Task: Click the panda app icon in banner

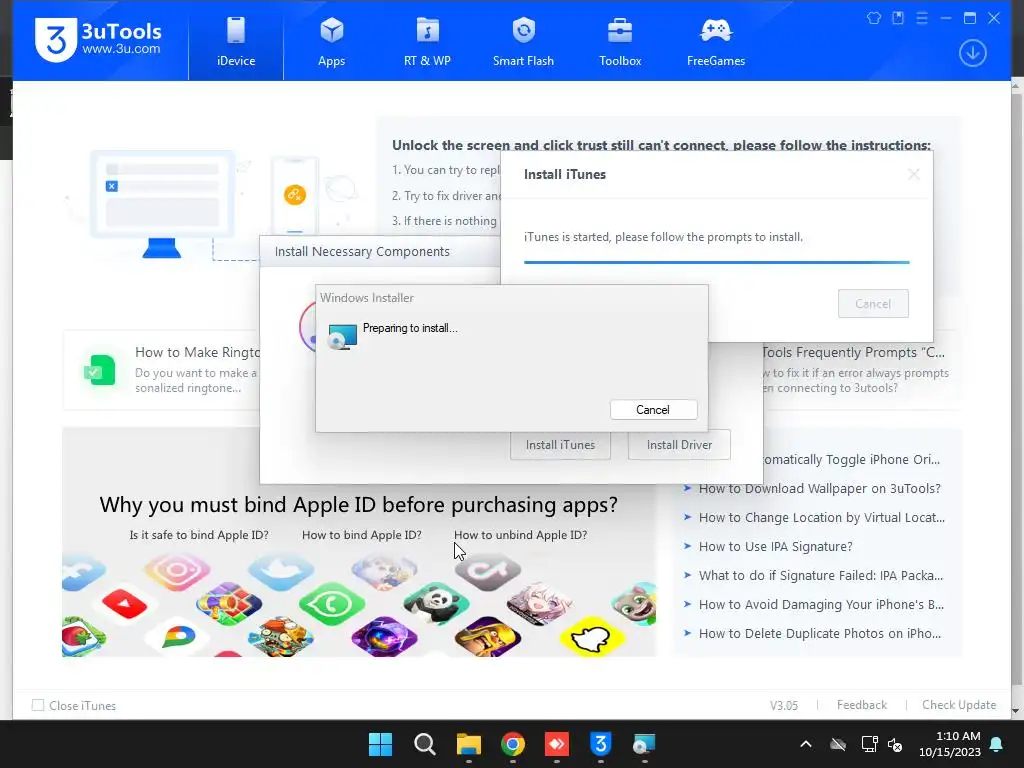Action: [436, 603]
